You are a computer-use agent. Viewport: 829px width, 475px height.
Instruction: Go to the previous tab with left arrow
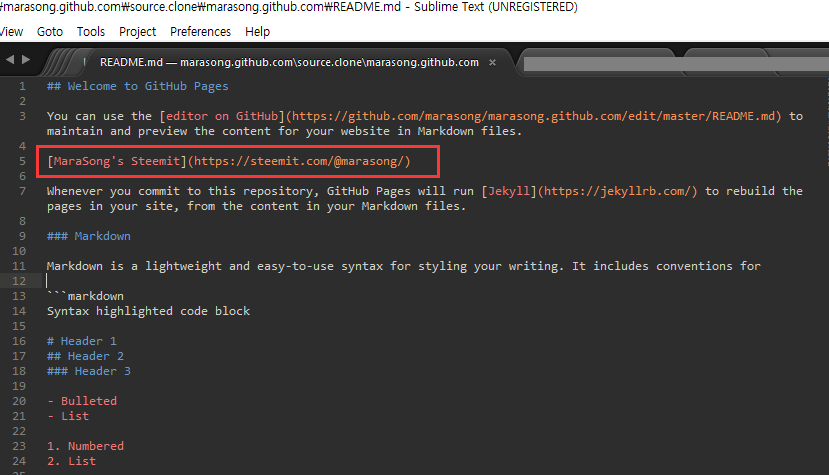(10, 60)
